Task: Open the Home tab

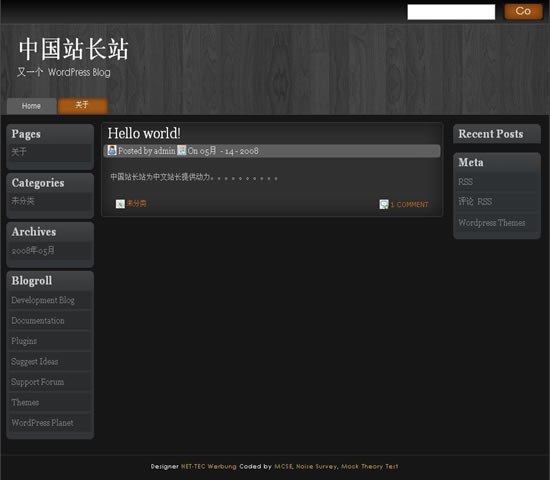Action: (31, 106)
